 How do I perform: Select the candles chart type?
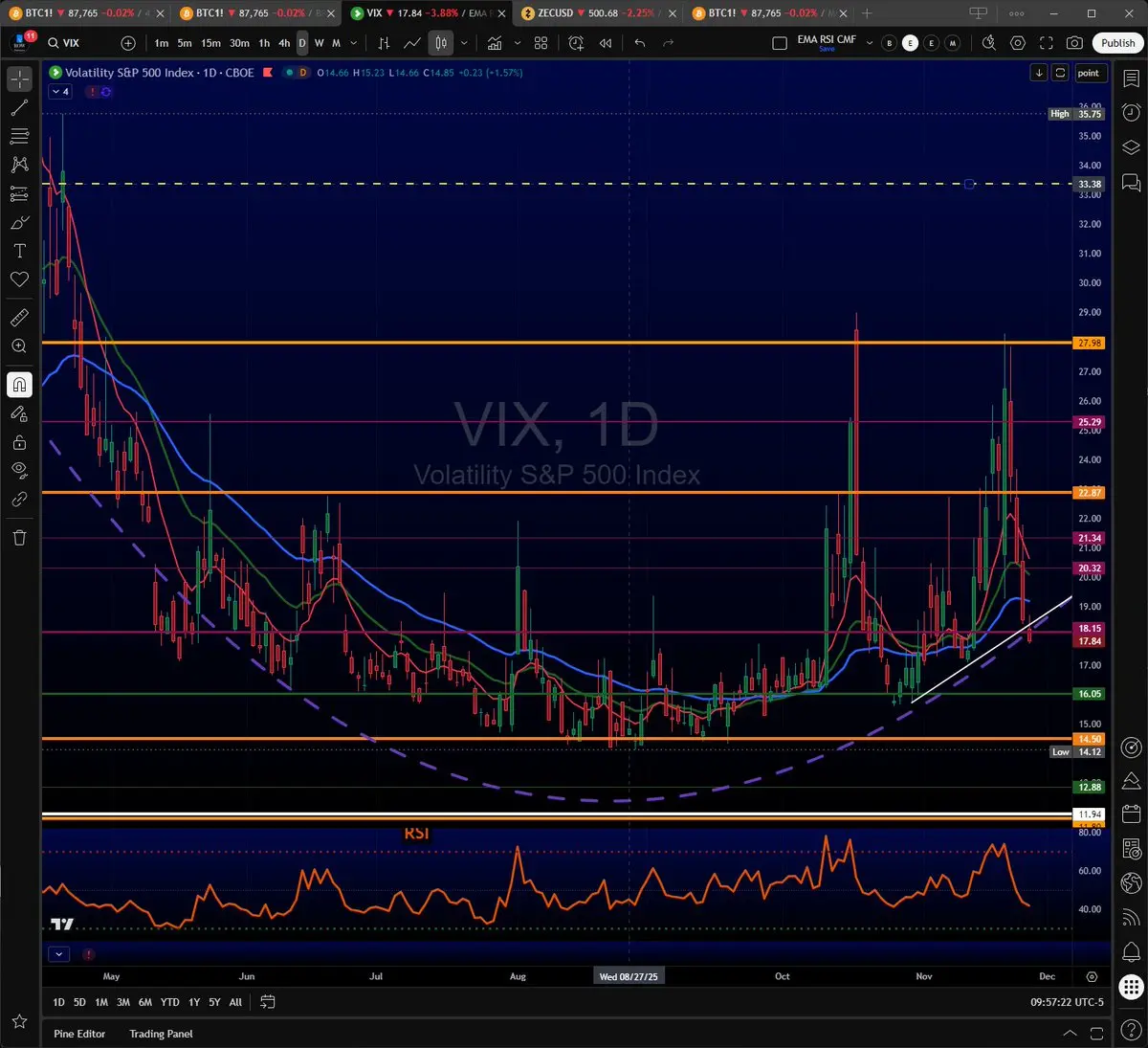pos(441,43)
